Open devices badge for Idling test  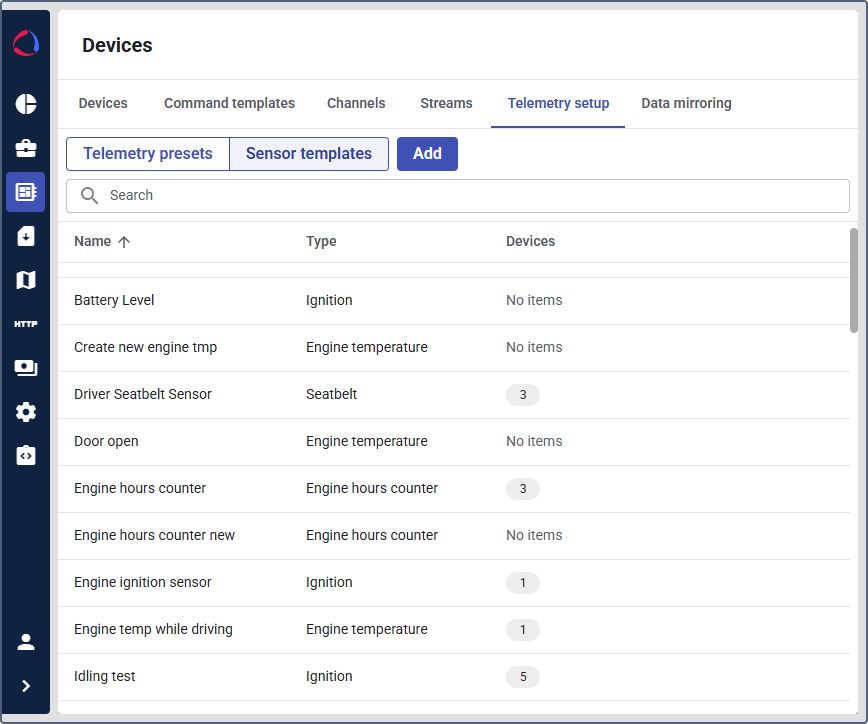pos(522,677)
